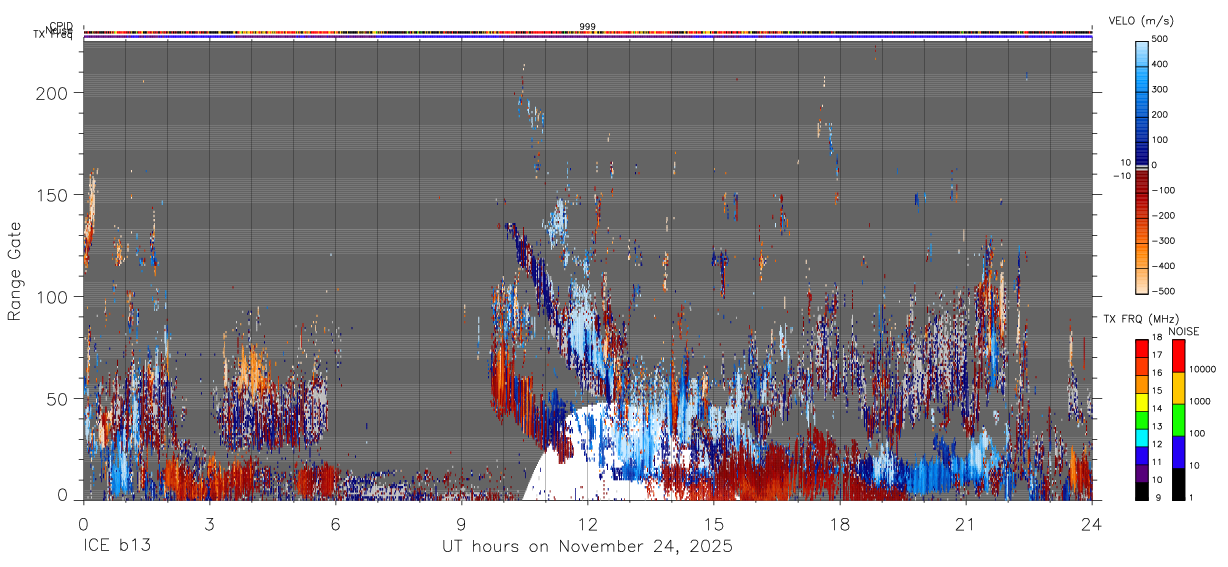Pick the yellow segment of TX FRQ bar
1228x567 pixels.
(1142, 400)
